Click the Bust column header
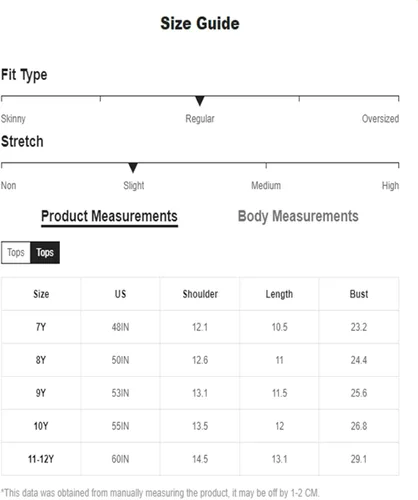 (x=359, y=294)
